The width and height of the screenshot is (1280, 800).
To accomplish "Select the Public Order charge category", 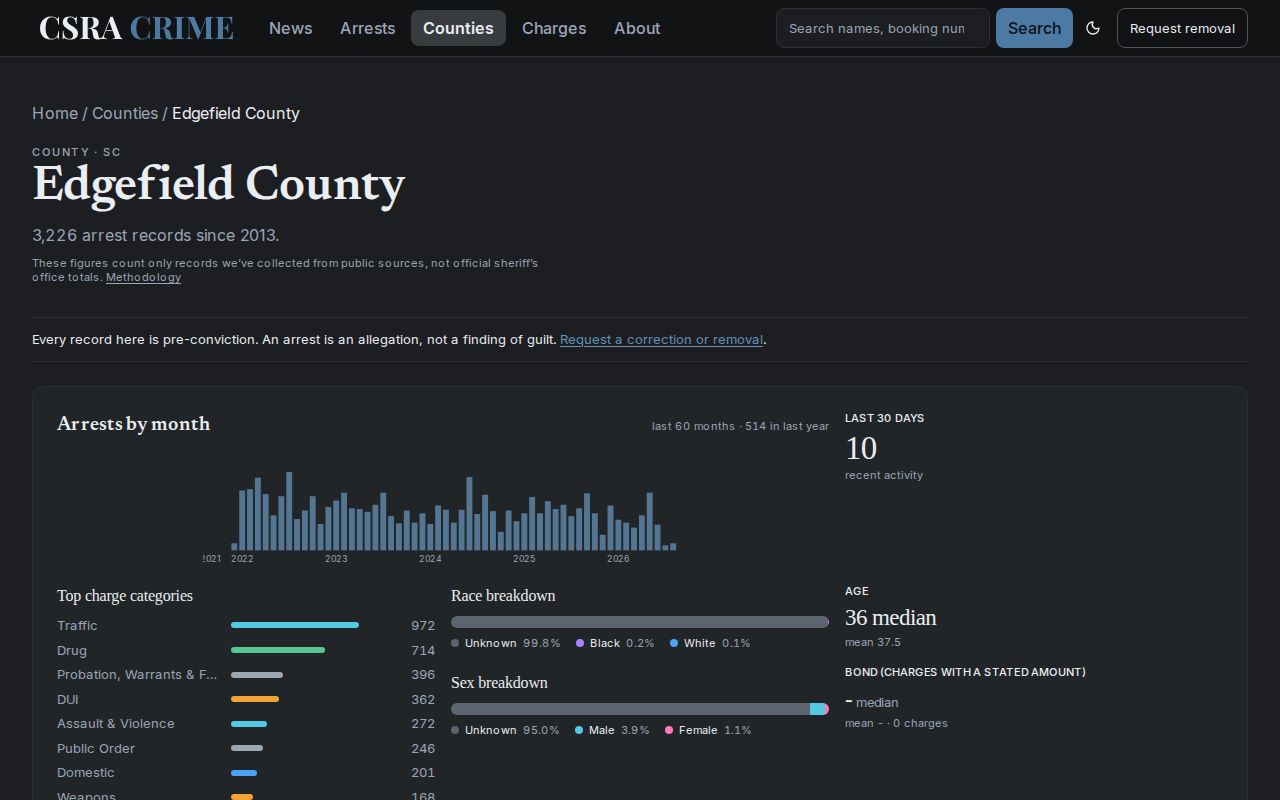I will tap(96, 748).
